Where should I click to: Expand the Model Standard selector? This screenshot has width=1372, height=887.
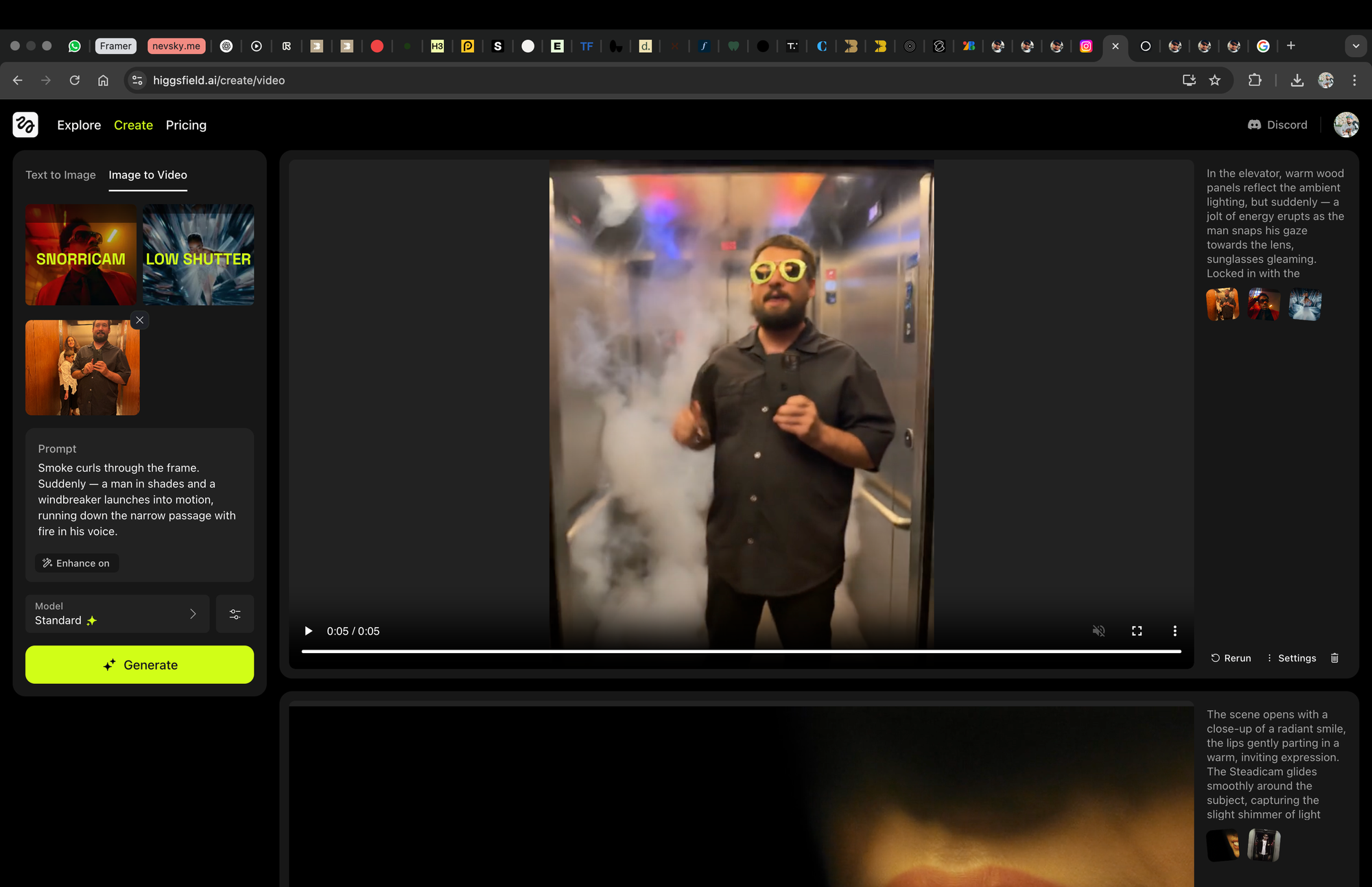(x=117, y=614)
